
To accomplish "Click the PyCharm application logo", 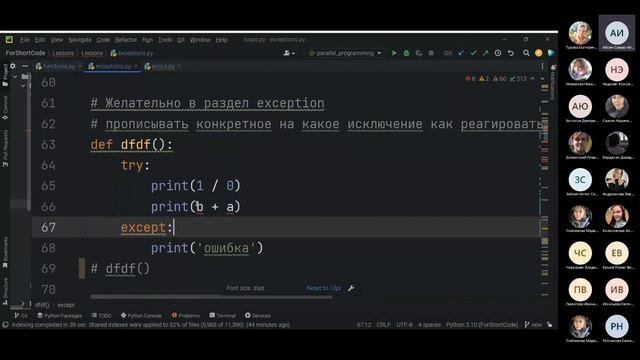I will coord(9,40).
